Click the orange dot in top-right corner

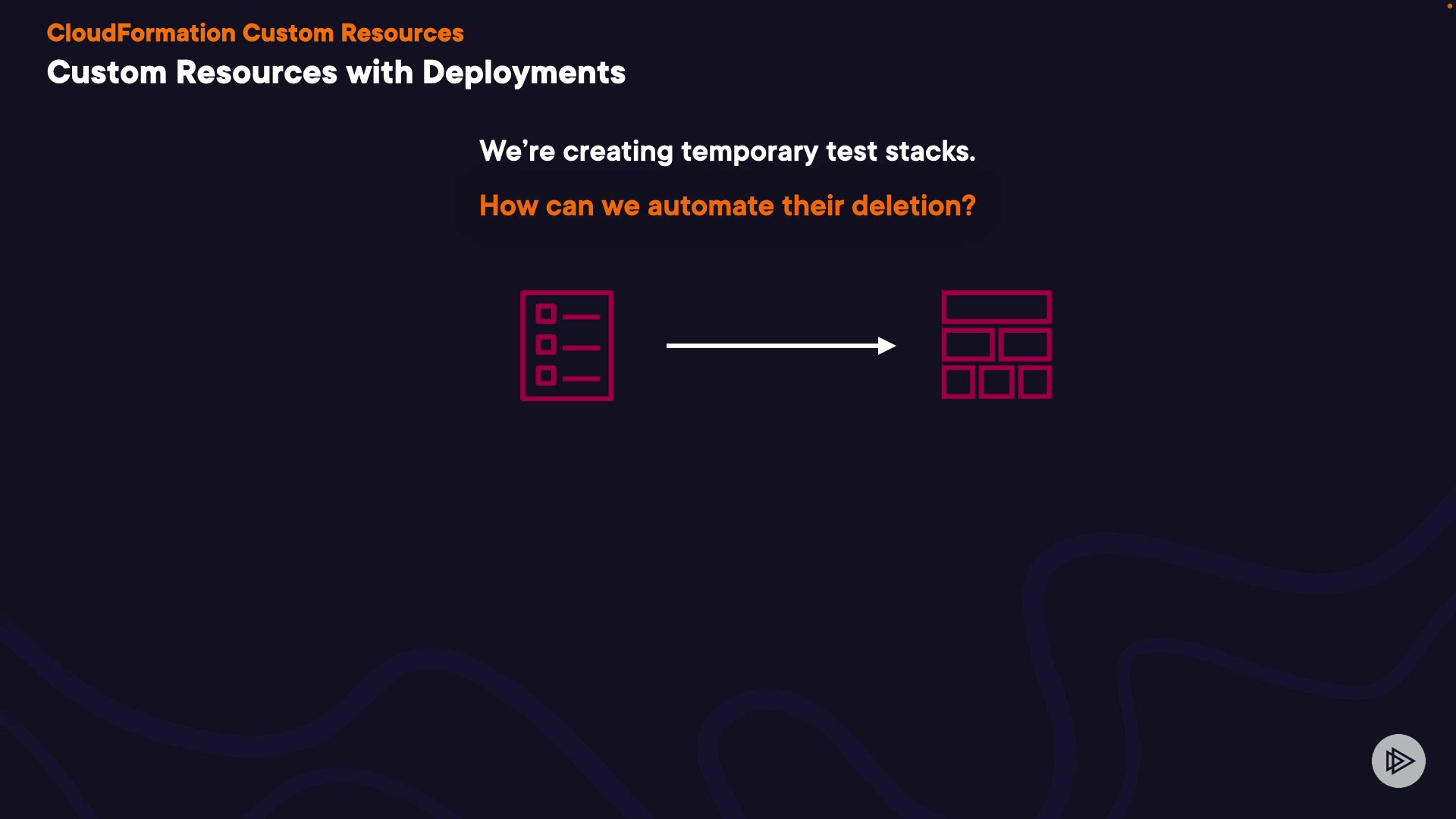tap(1449, 6)
